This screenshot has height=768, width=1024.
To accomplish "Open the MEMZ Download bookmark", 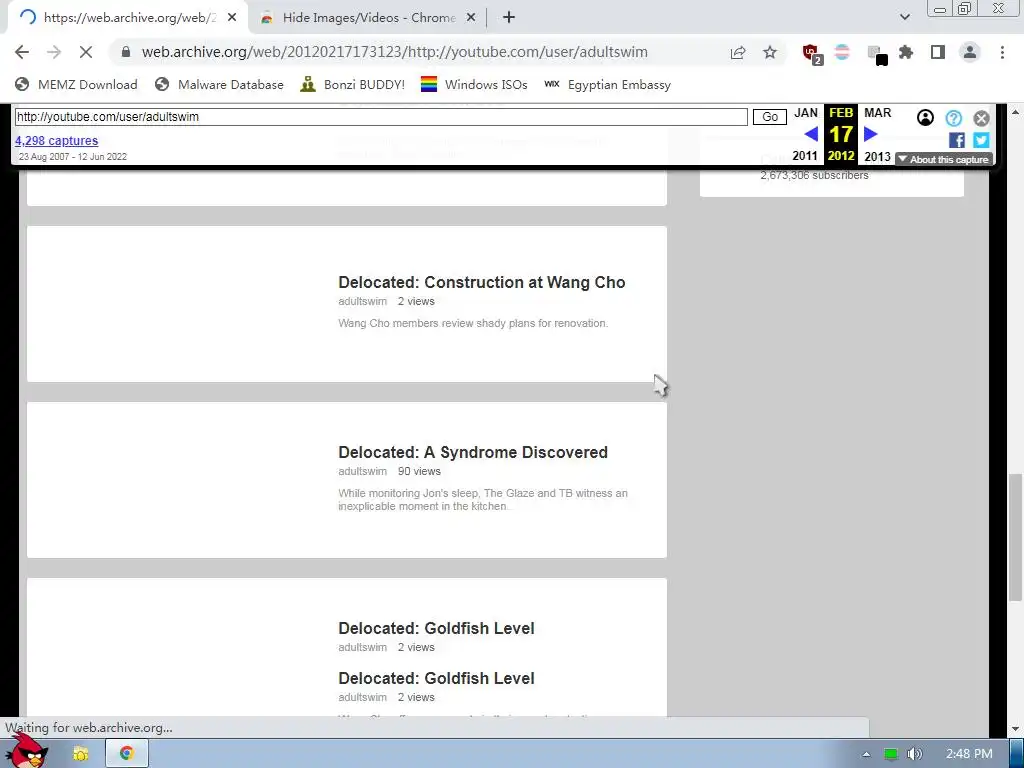I will tap(76, 84).
